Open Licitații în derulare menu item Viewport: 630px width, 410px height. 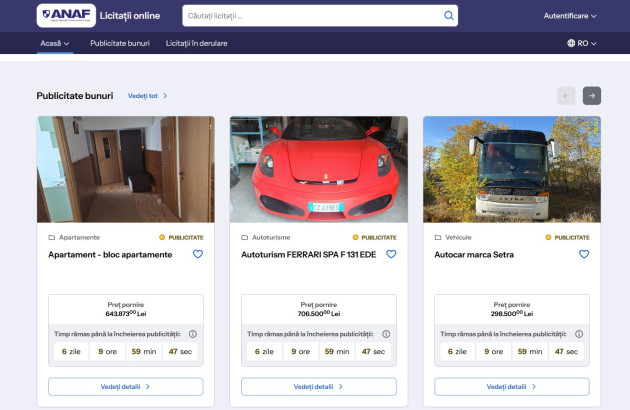point(196,43)
